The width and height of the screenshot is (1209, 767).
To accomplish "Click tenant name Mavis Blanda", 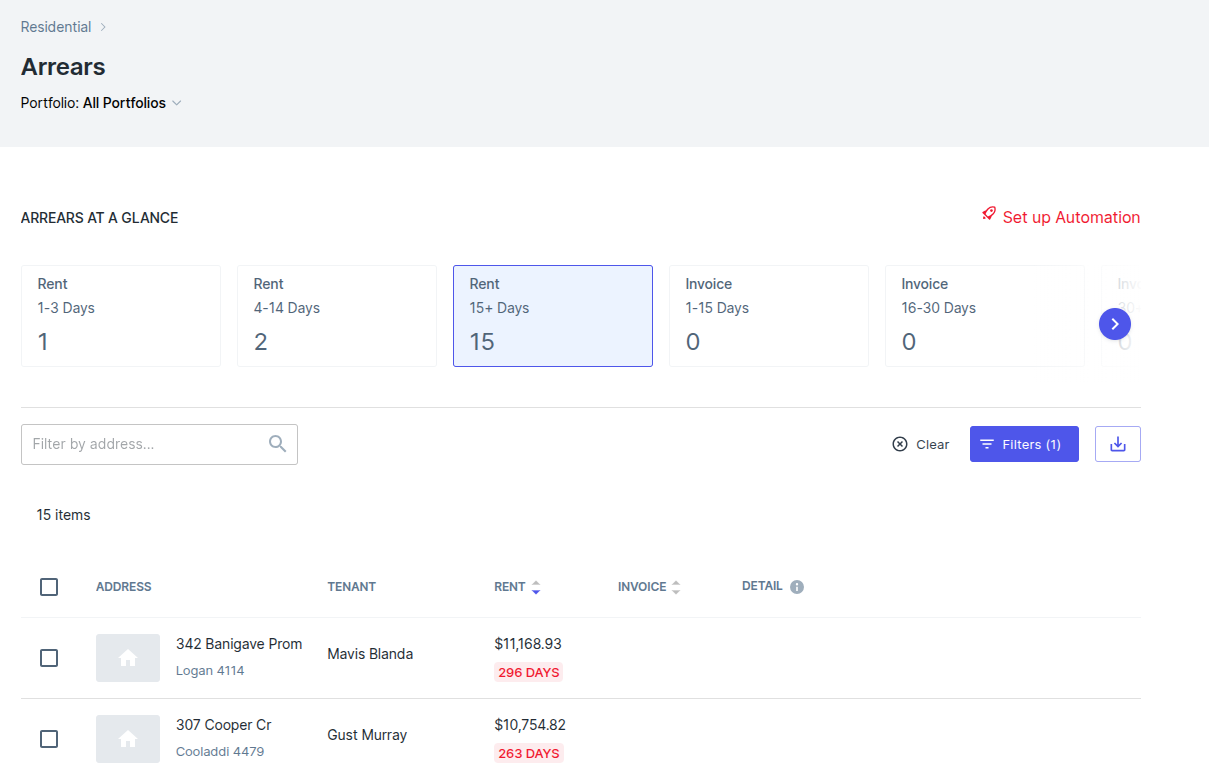I will (x=370, y=654).
